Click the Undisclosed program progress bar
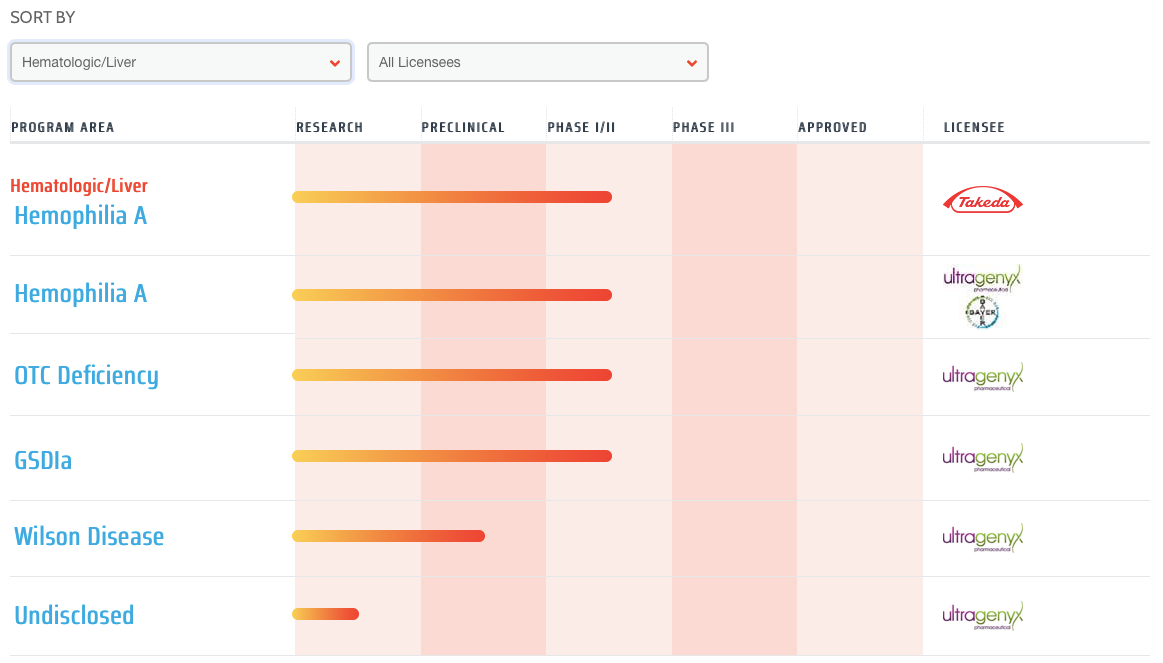 coord(325,614)
